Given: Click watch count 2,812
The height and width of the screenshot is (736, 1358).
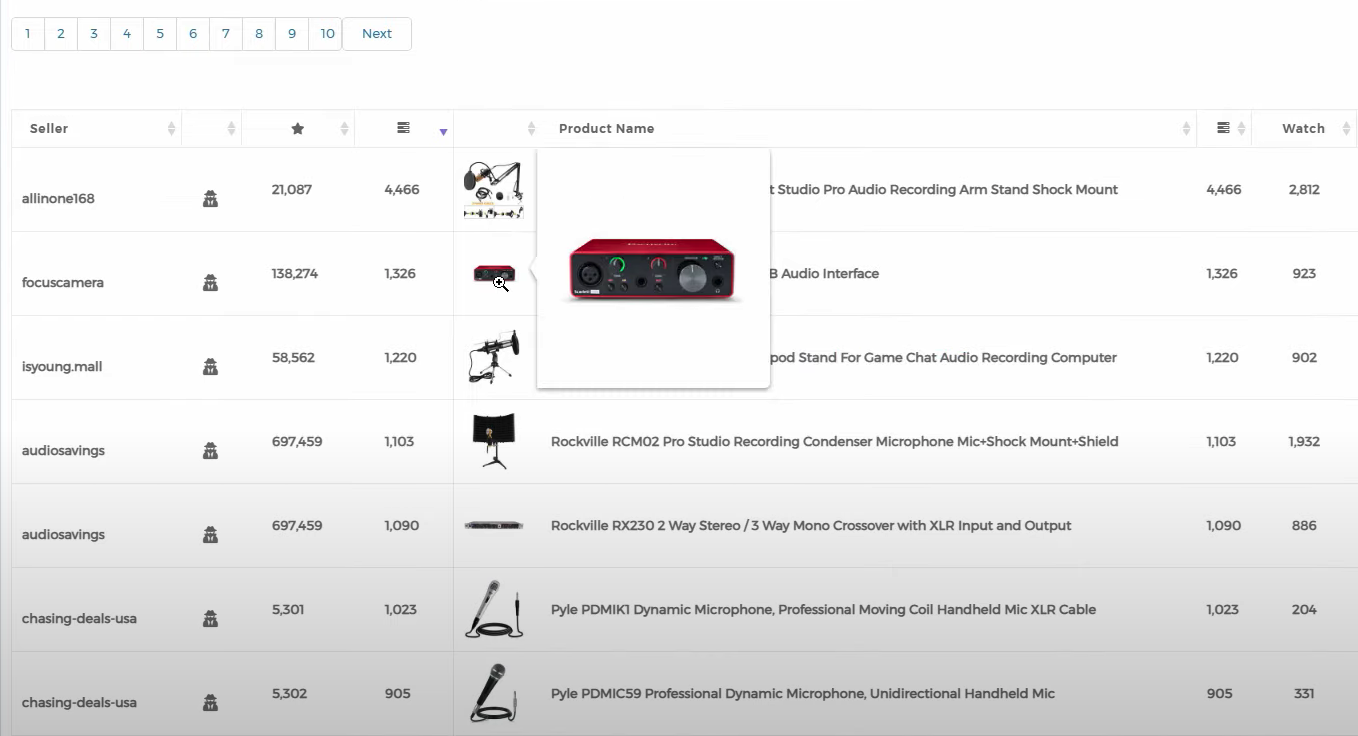Looking at the screenshot, I should pyautogui.click(x=1304, y=190).
